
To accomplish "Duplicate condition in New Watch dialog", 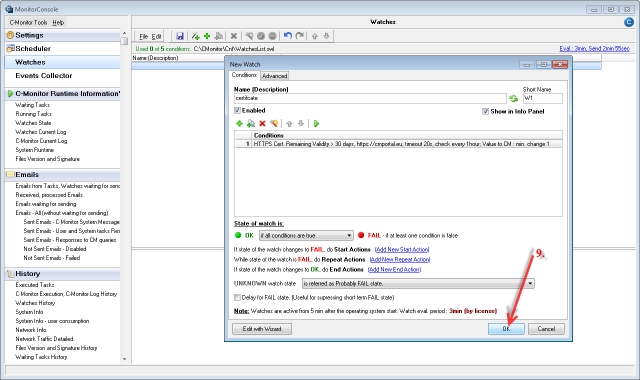I will [251, 123].
